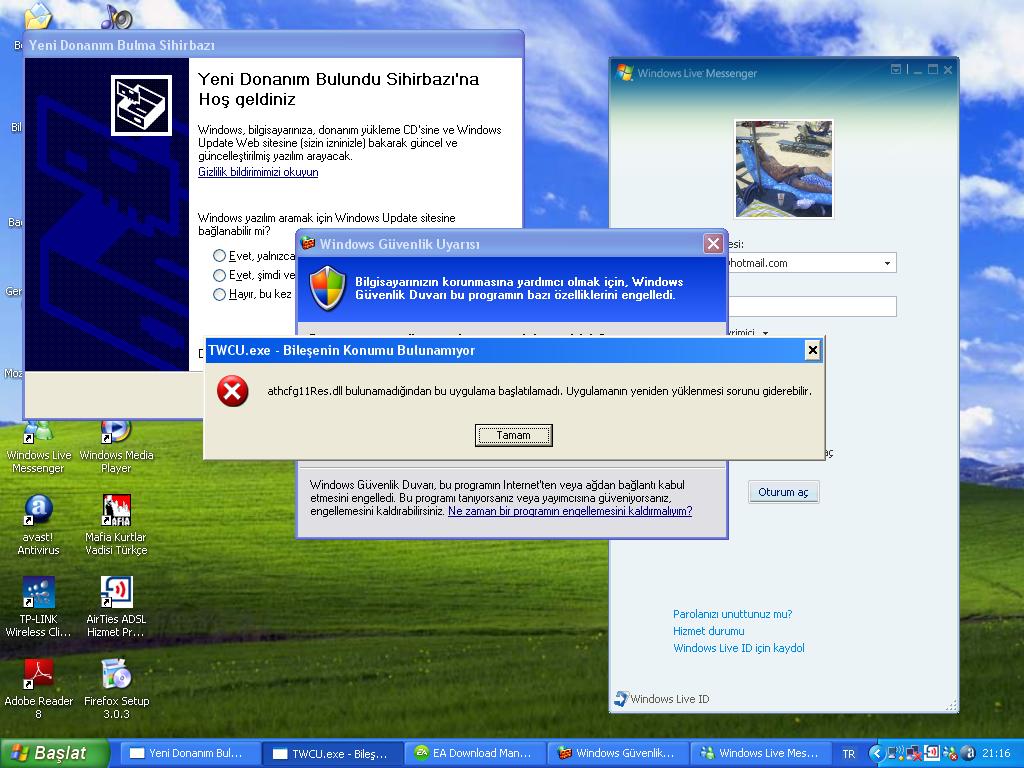Click the Windows Live ID logo
The height and width of the screenshot is (768, 1024).
pos(621,699)
